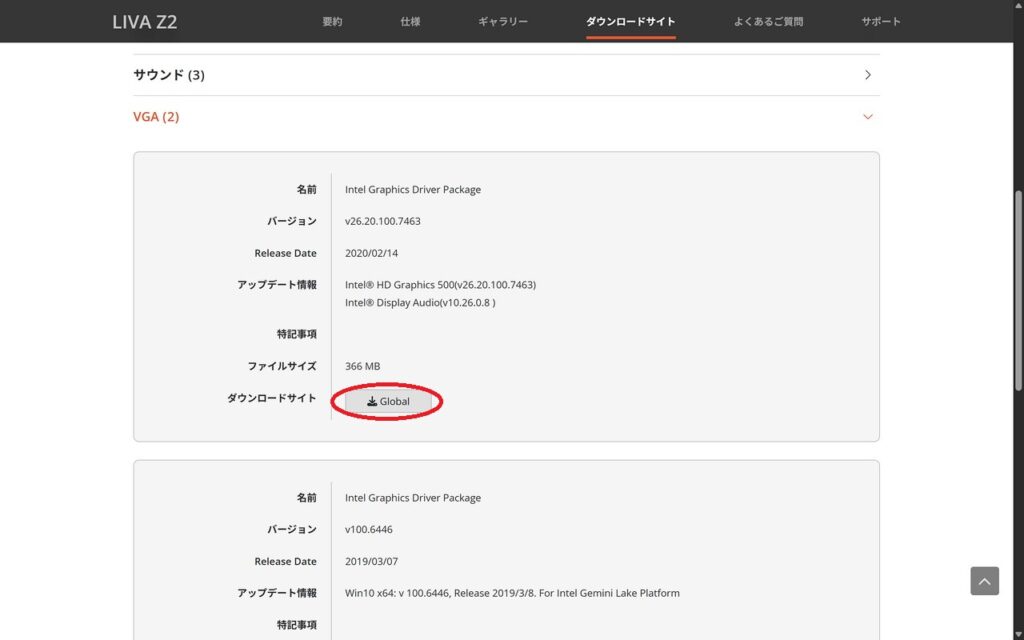Viewport: 1024px width, 640px height.
Task: Switch to the 仕様 tab
Action: click(410, 21)
